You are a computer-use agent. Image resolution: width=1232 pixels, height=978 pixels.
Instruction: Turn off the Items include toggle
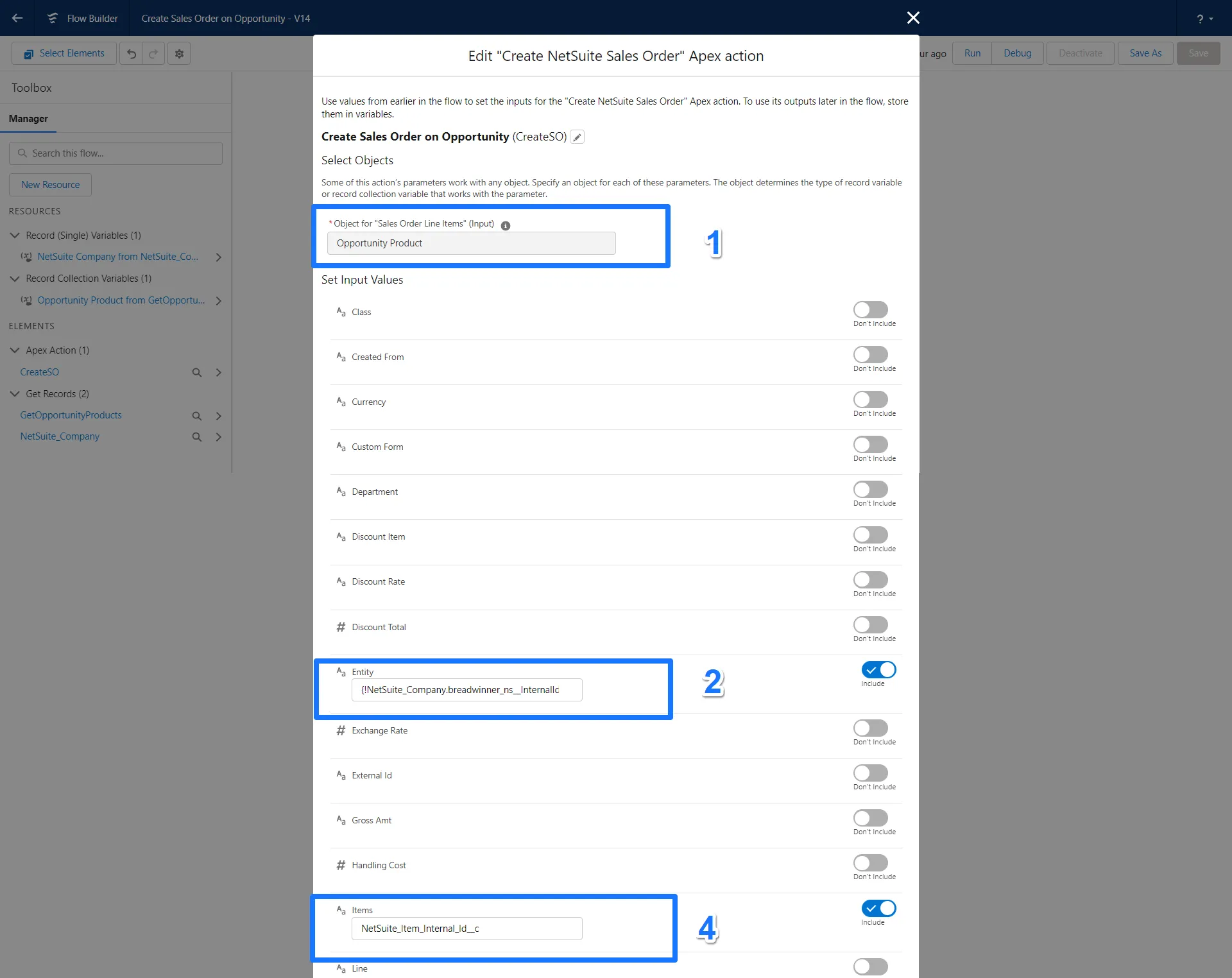(878, 909)
